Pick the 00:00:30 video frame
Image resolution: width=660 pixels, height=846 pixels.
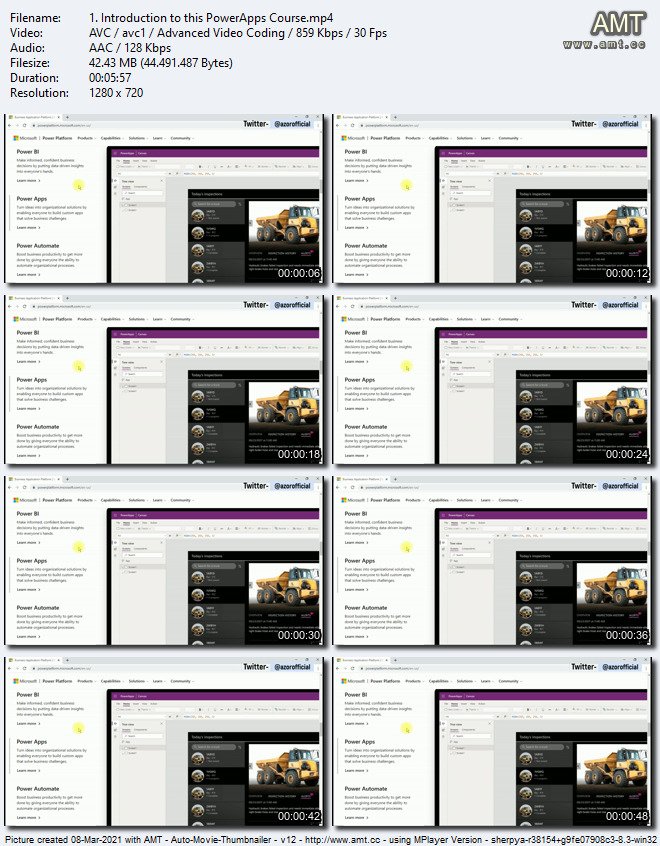coord(164,561)
